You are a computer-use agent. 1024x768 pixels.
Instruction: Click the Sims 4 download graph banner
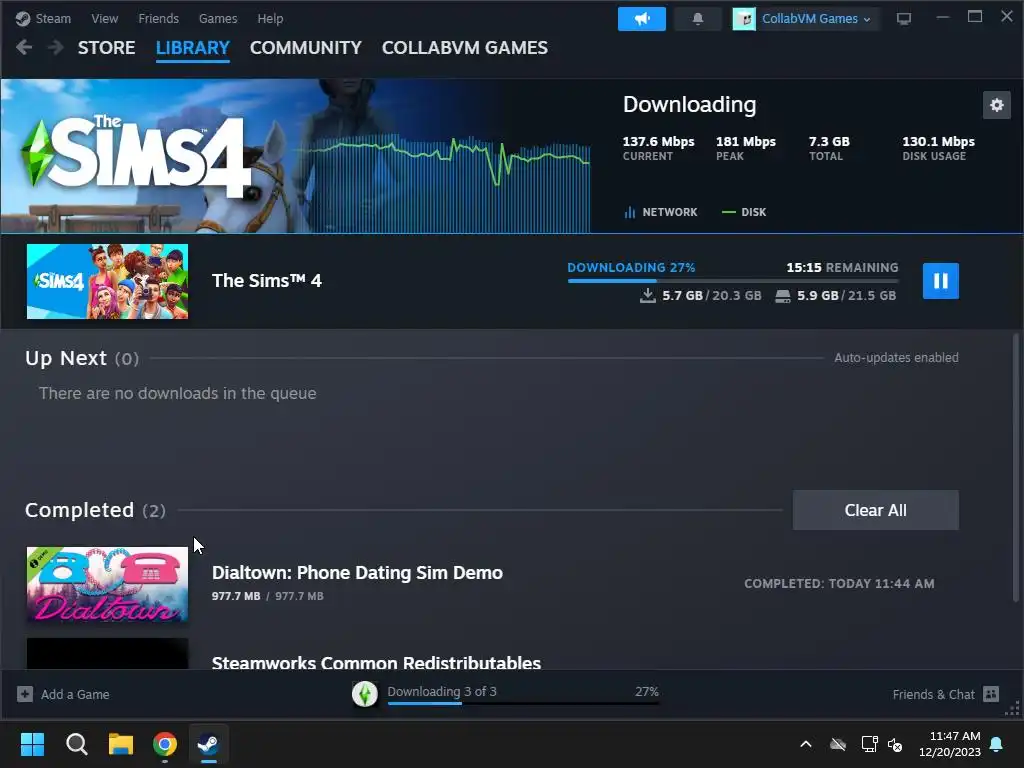tap(295, 156)
